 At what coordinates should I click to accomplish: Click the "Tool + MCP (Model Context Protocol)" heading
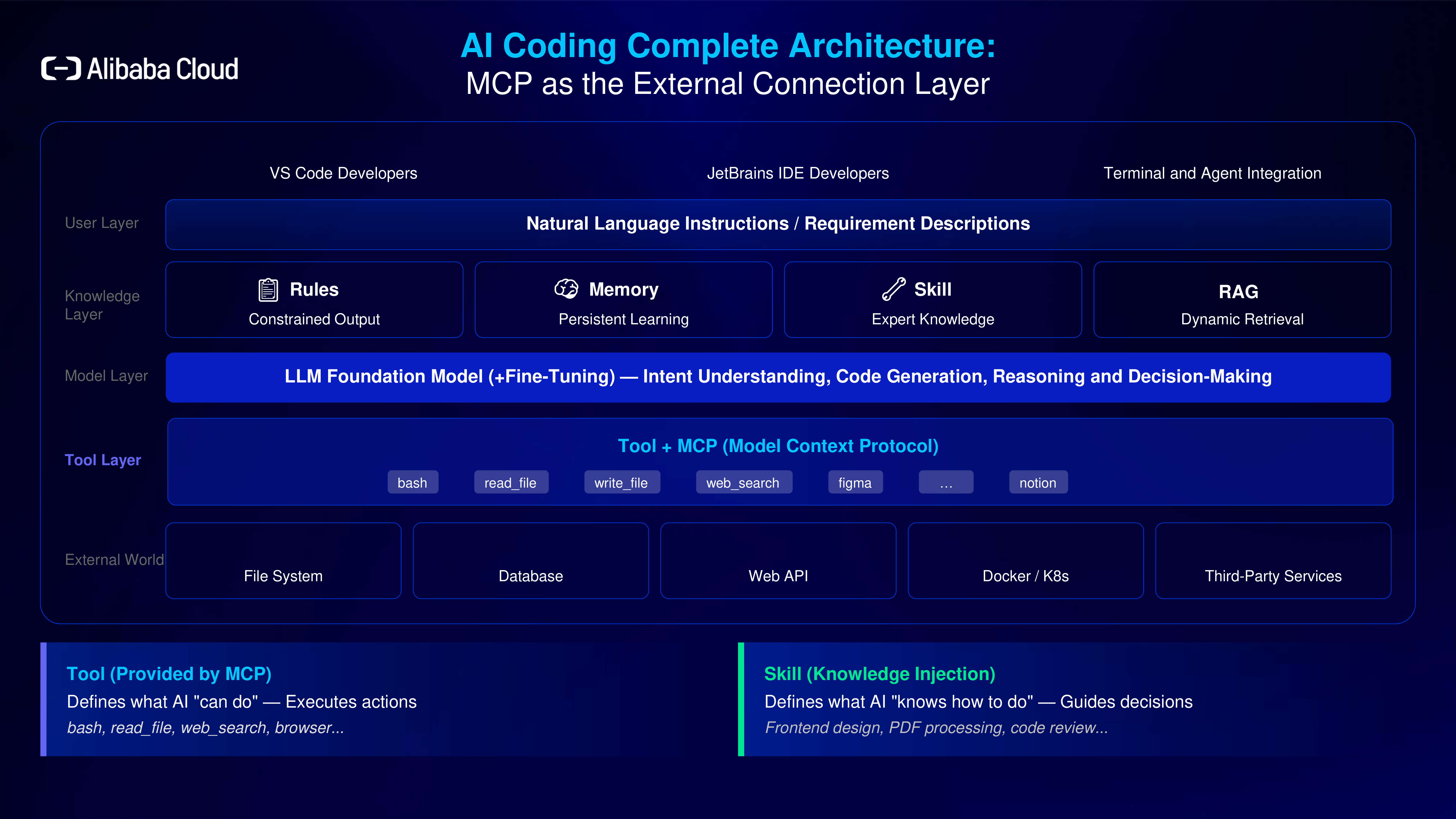point(778,446)
